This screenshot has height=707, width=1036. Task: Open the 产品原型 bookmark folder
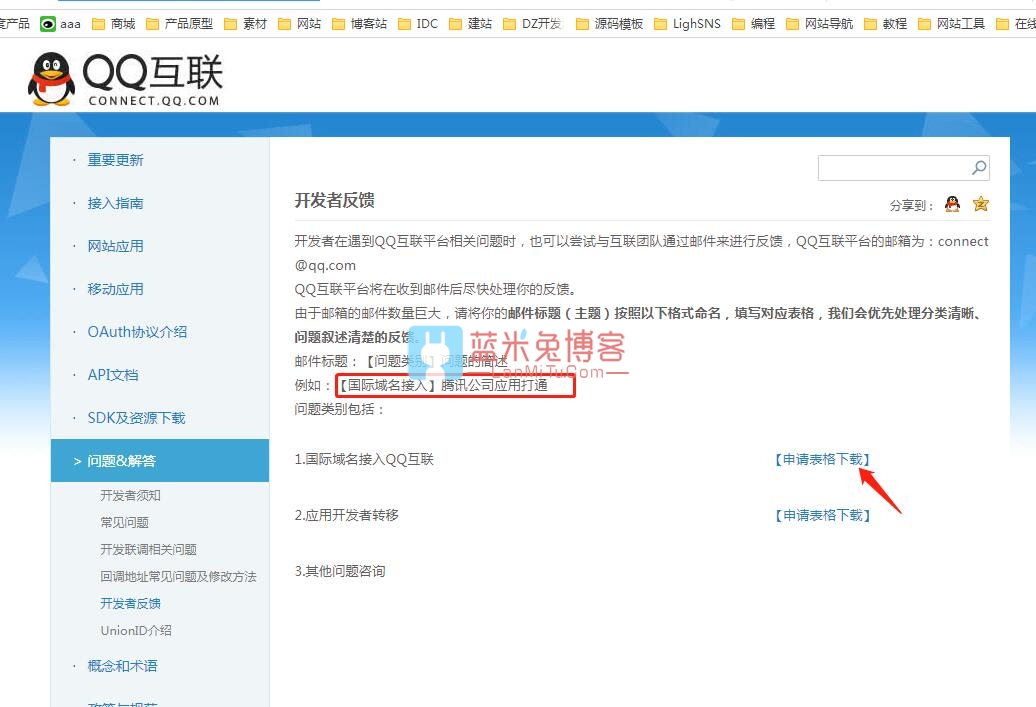[x=180, y=24]
